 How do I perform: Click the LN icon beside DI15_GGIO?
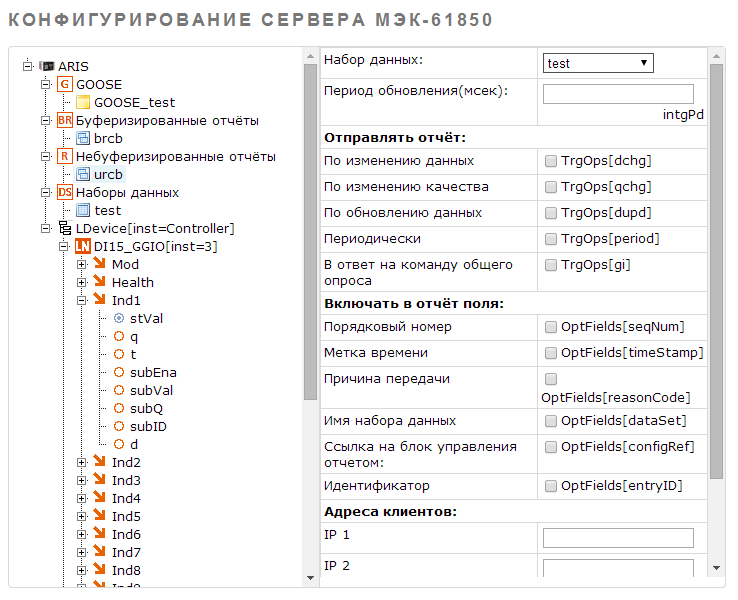coord(83,246)
